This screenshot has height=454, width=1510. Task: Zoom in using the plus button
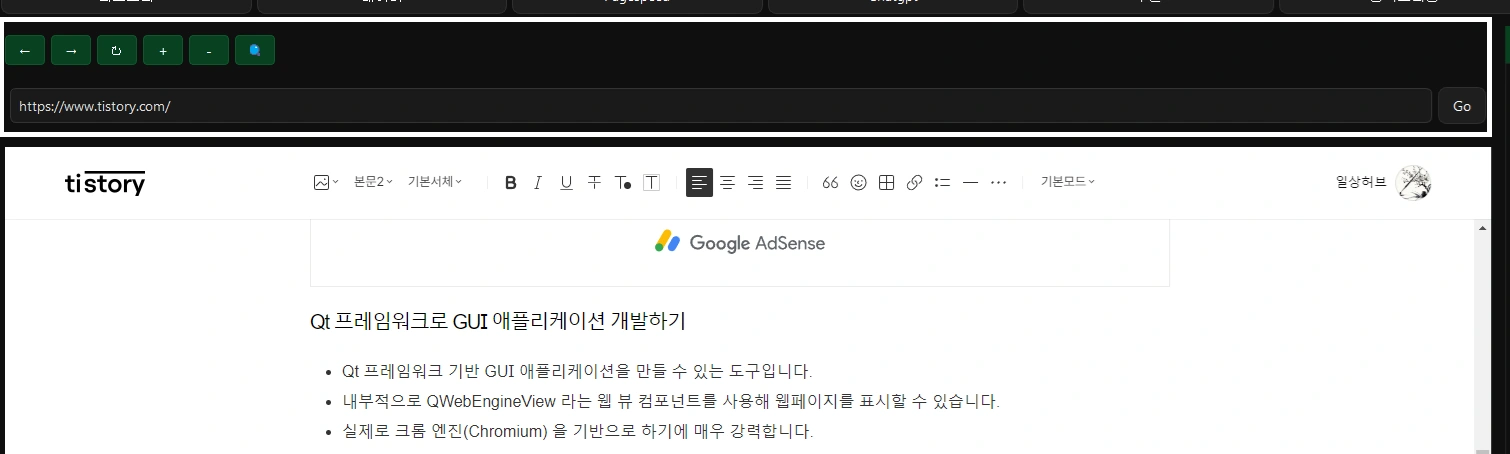(x=163, y=50)
